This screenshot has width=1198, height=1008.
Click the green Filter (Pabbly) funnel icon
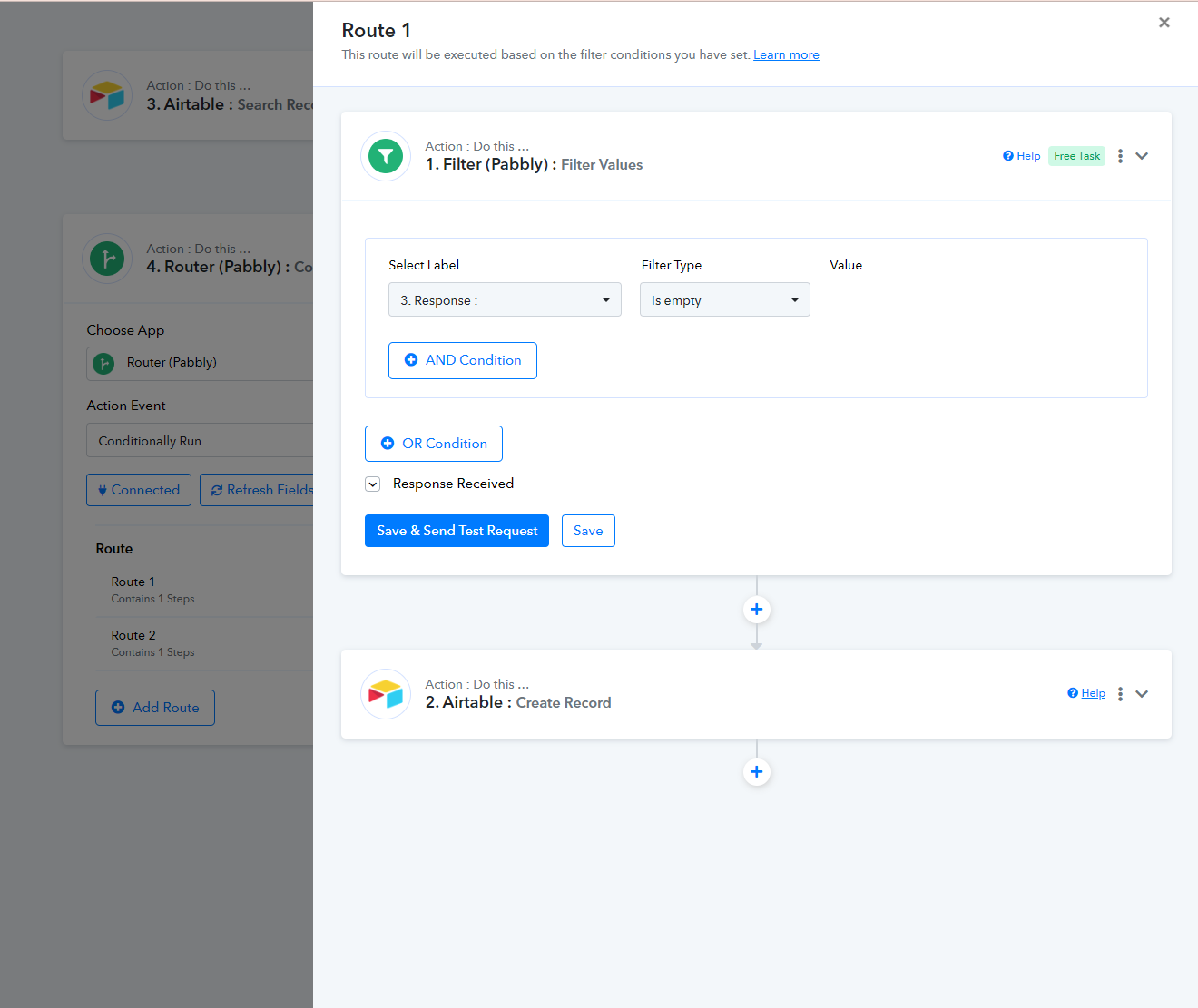[x=386, y=156]
